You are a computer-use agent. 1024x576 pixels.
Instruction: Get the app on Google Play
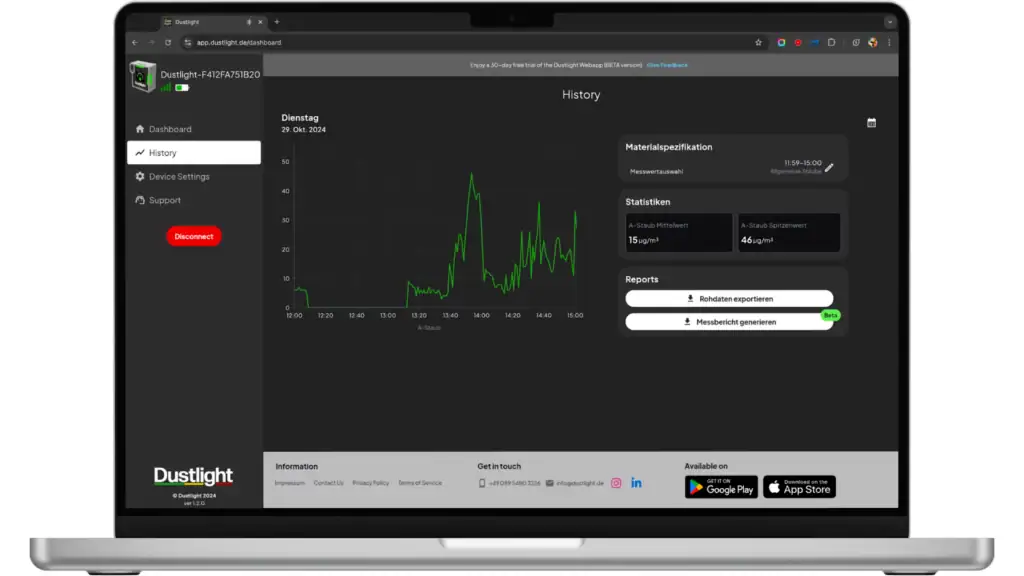(x=721, y=487)
